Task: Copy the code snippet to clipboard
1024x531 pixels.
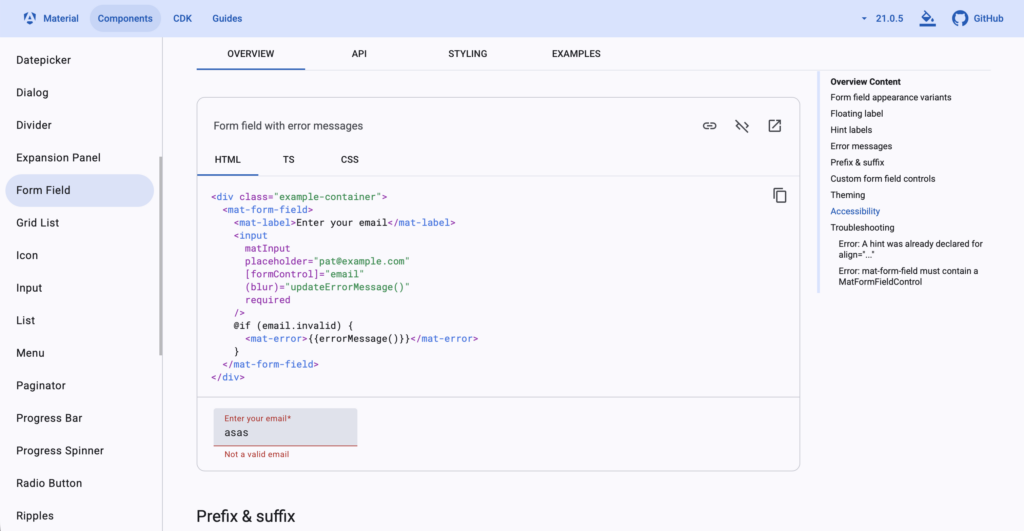Action: click(780, 195)
